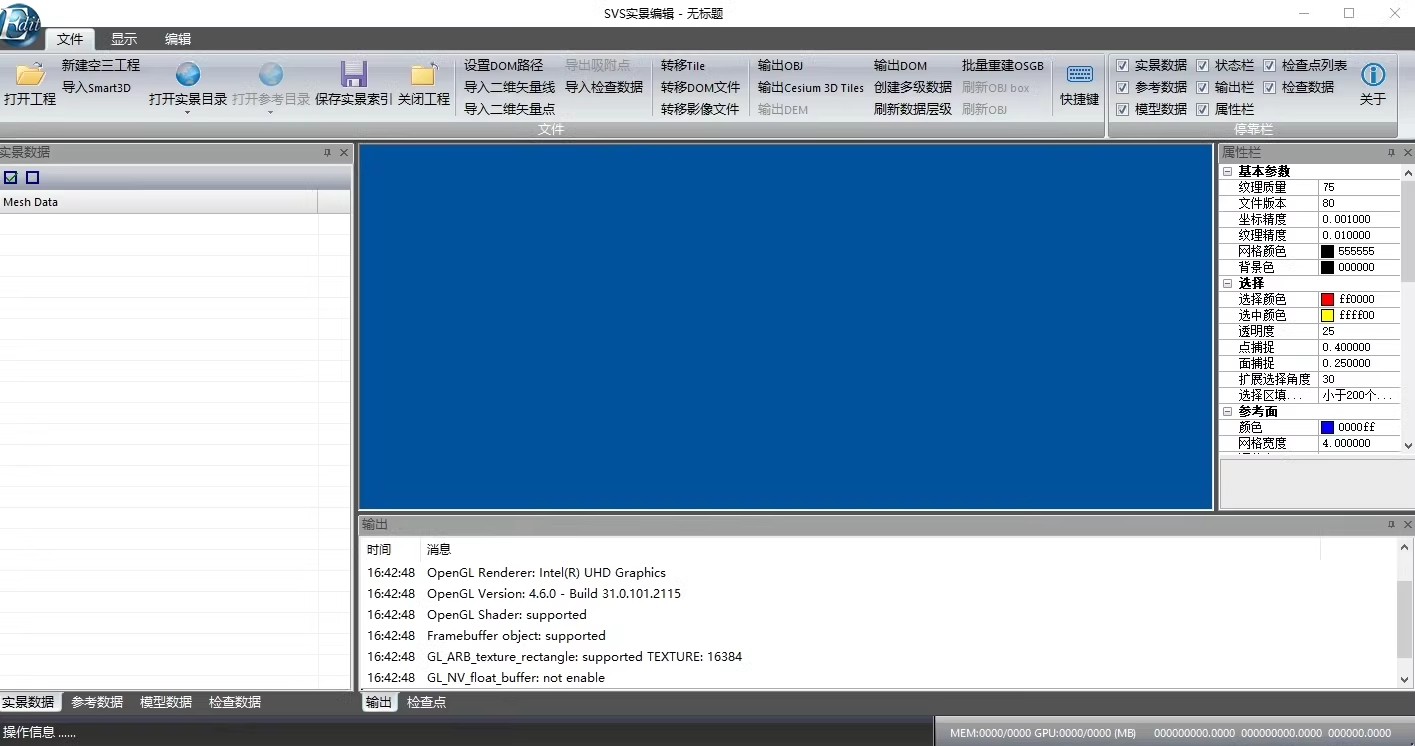Screen dimensions: 1415x746
Task: Click 转移Tile button
Action: click(683, 65)
